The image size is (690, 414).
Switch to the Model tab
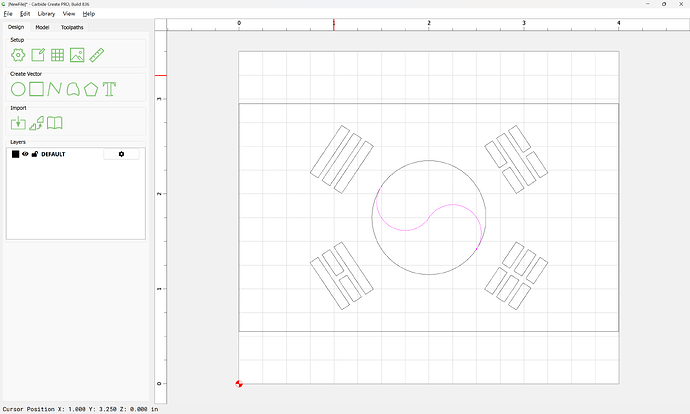click(42, 27)
